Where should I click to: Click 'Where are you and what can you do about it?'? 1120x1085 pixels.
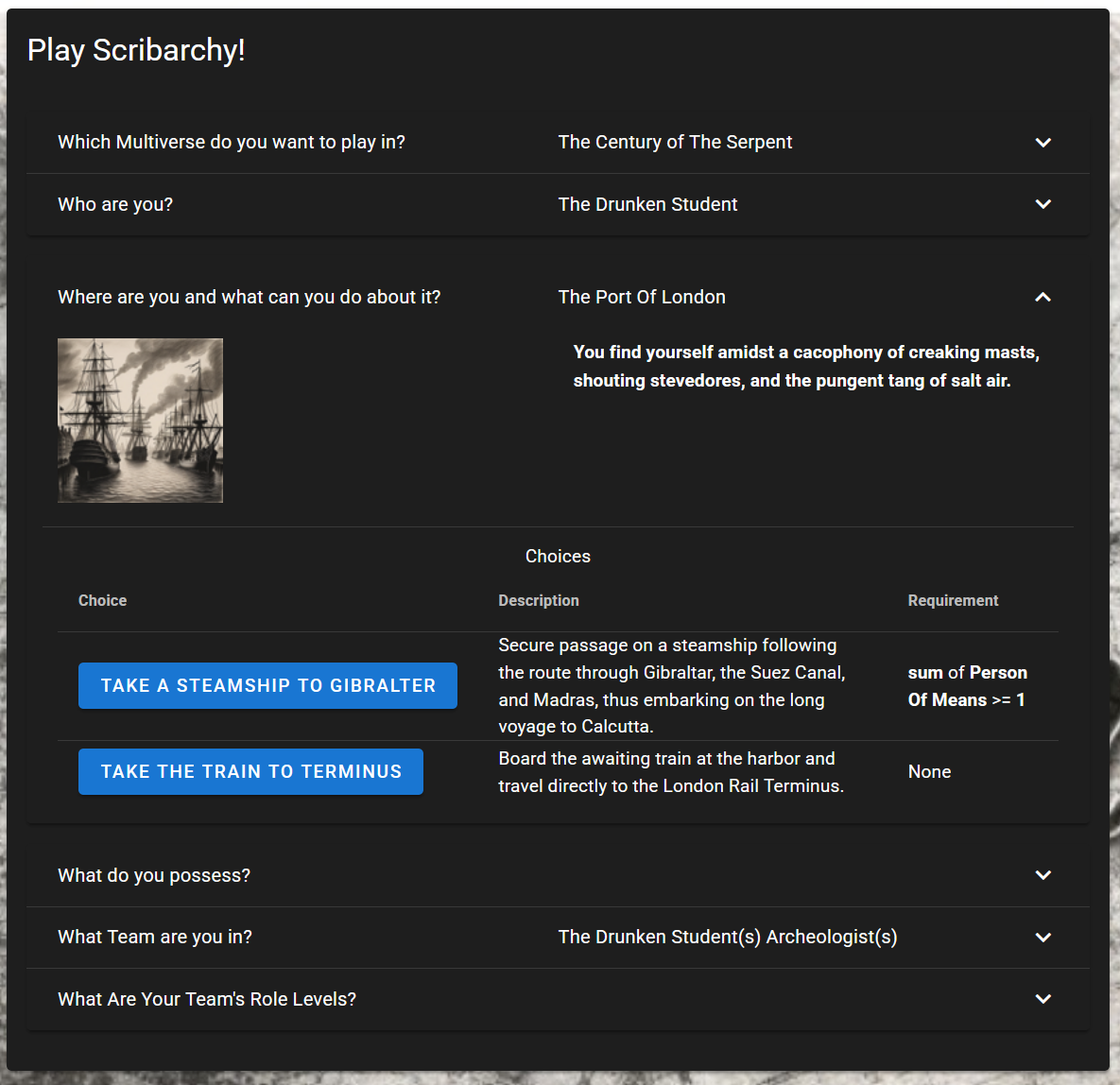[249, 297]
